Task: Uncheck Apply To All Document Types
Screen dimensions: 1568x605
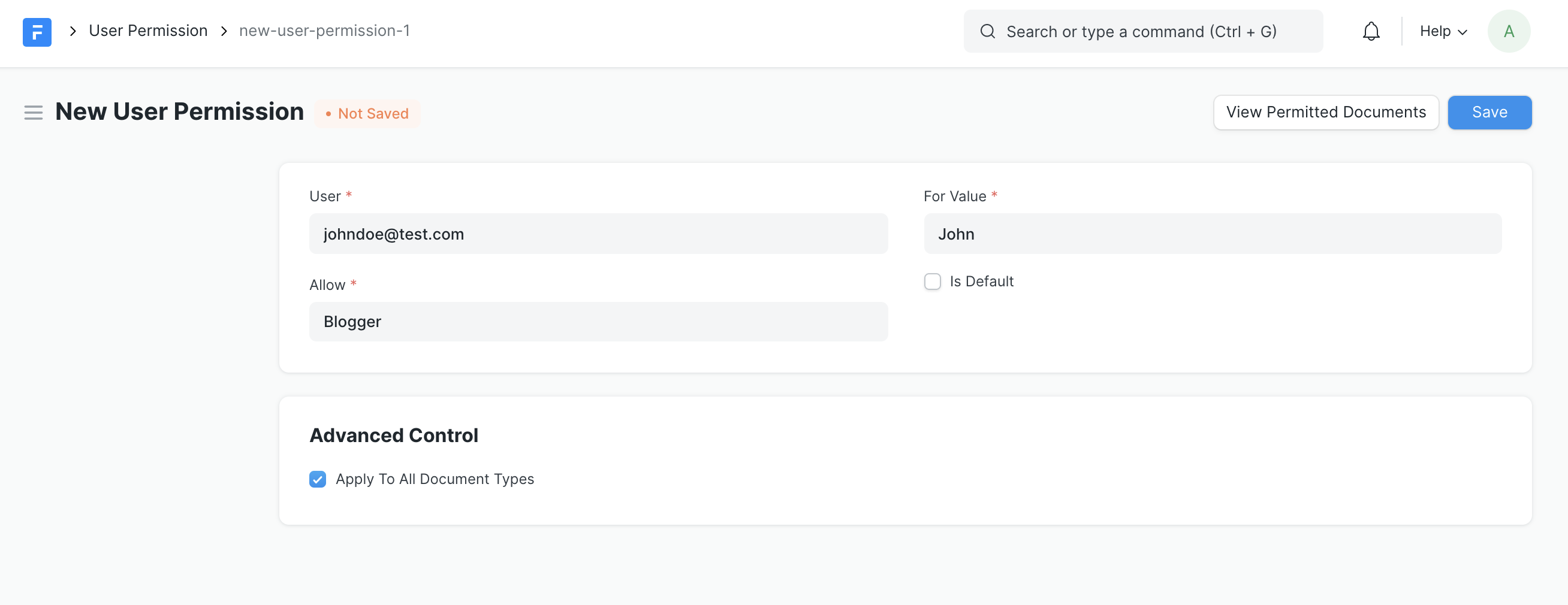Action: (318, 479)
